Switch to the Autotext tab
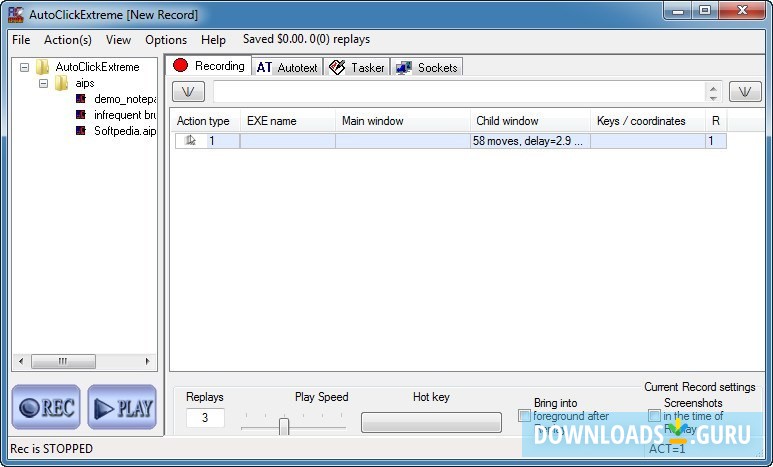This screenshot has width=773, height=467. [x=287, y=67]
